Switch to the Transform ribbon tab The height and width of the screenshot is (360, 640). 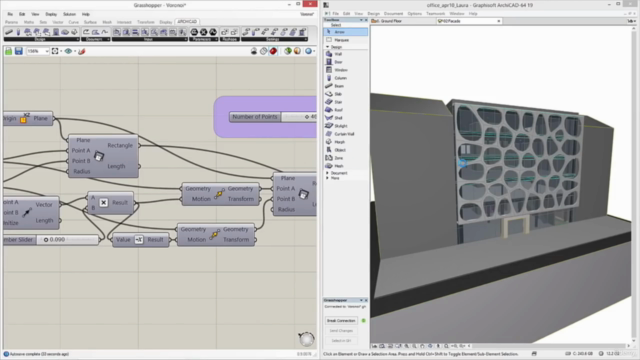tap(146, 22)
